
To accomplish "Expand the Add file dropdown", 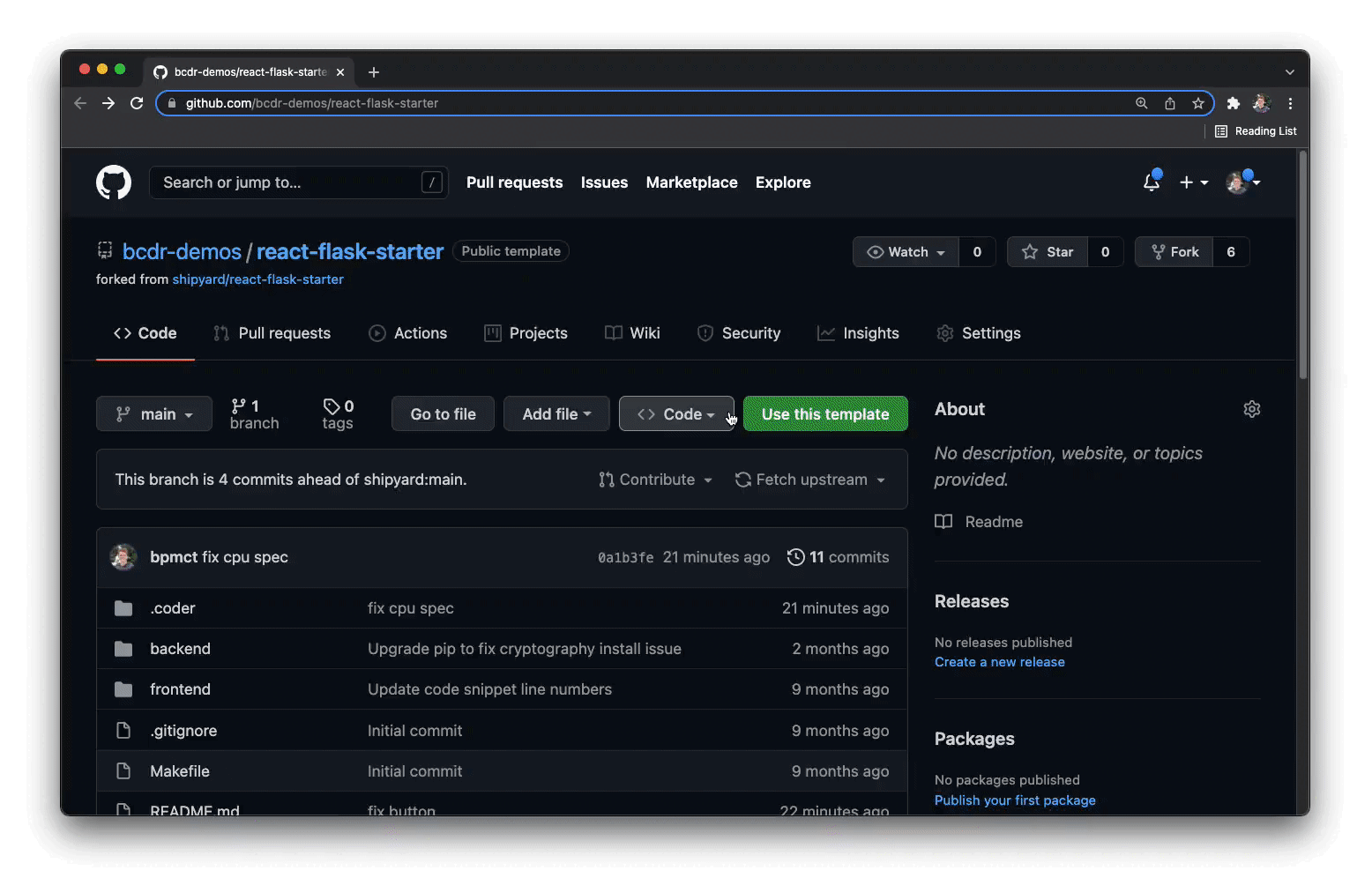I will point(556,414).
